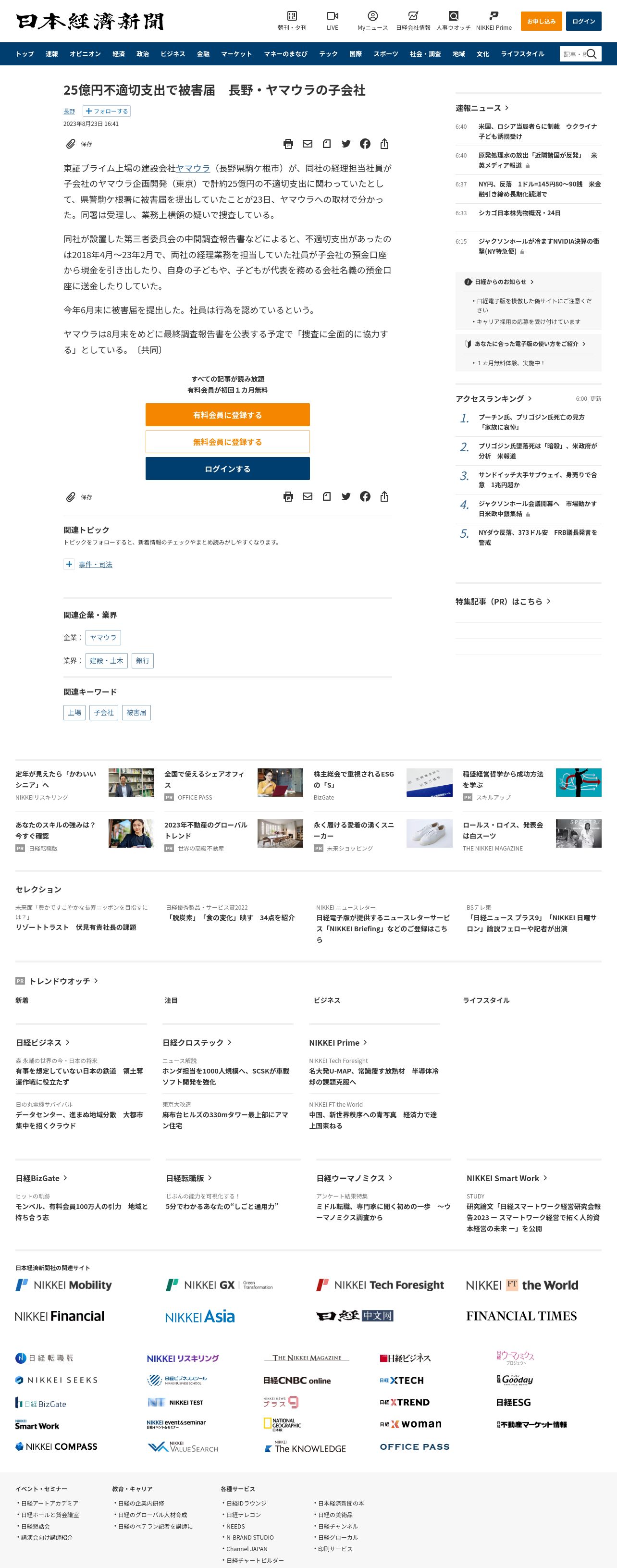
Task: Expand アクセスランキング heading
Action: click(x=494, y=399)
